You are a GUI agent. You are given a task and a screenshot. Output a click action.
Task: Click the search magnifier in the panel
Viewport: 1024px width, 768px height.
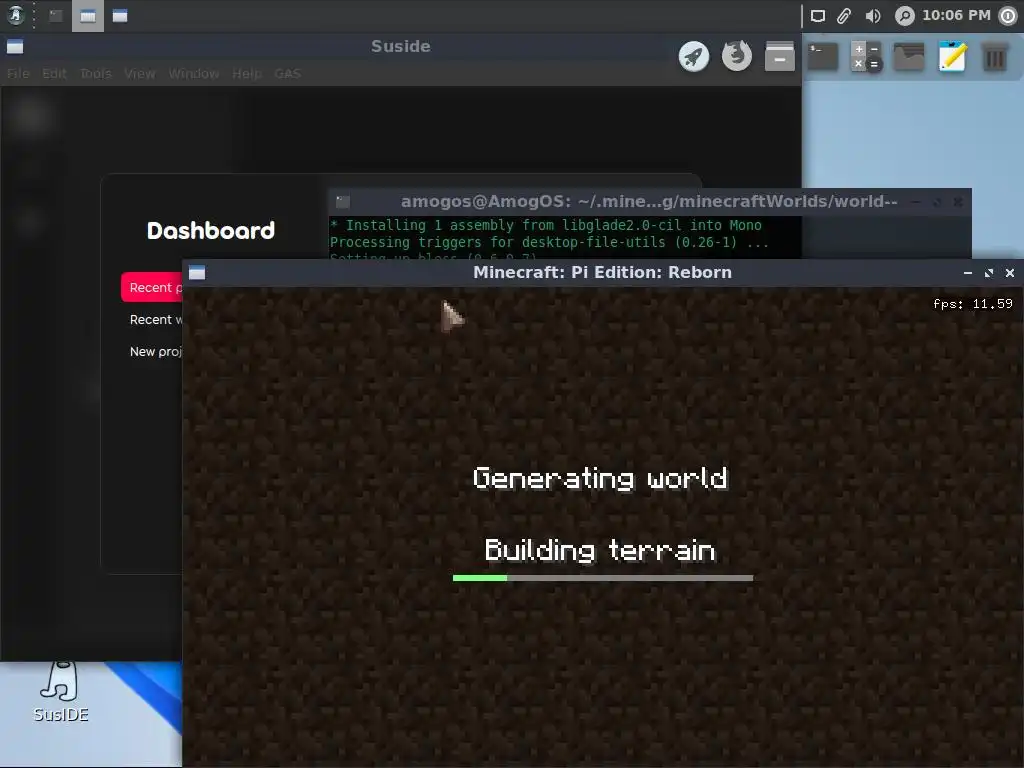point(904,16)
